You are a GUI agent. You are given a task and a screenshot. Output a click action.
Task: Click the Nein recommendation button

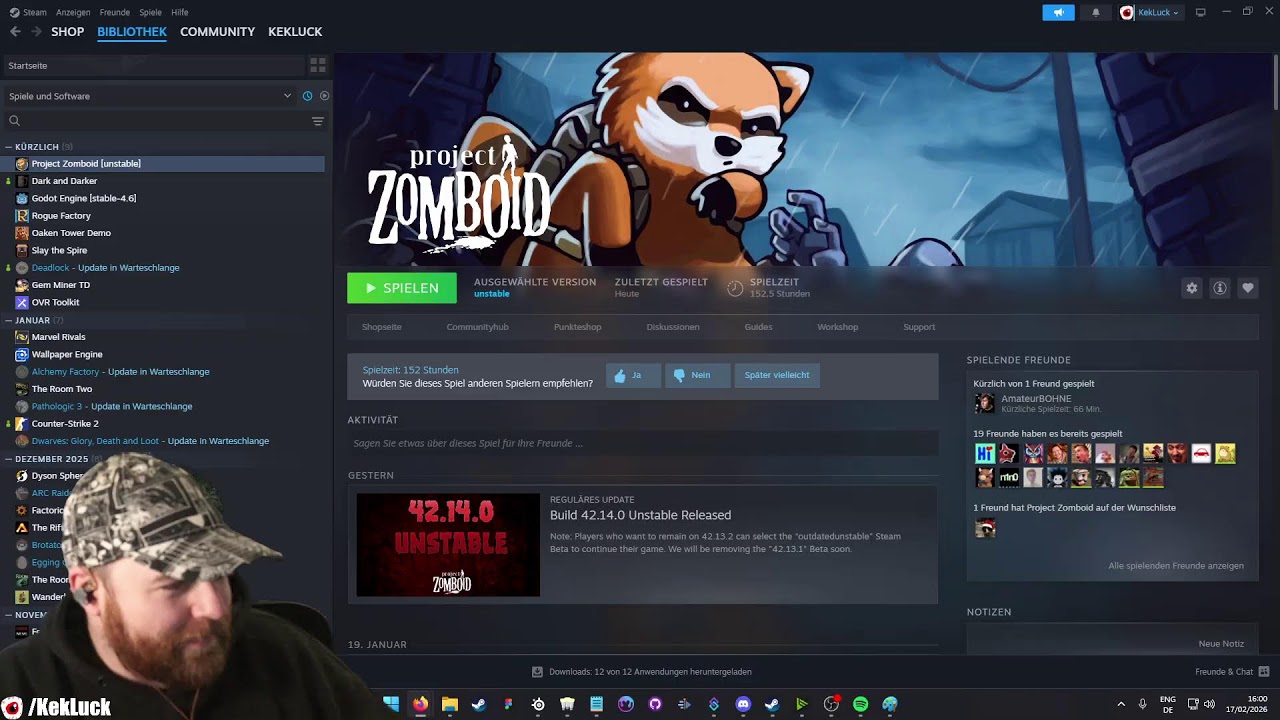click(x=698, y=375)
